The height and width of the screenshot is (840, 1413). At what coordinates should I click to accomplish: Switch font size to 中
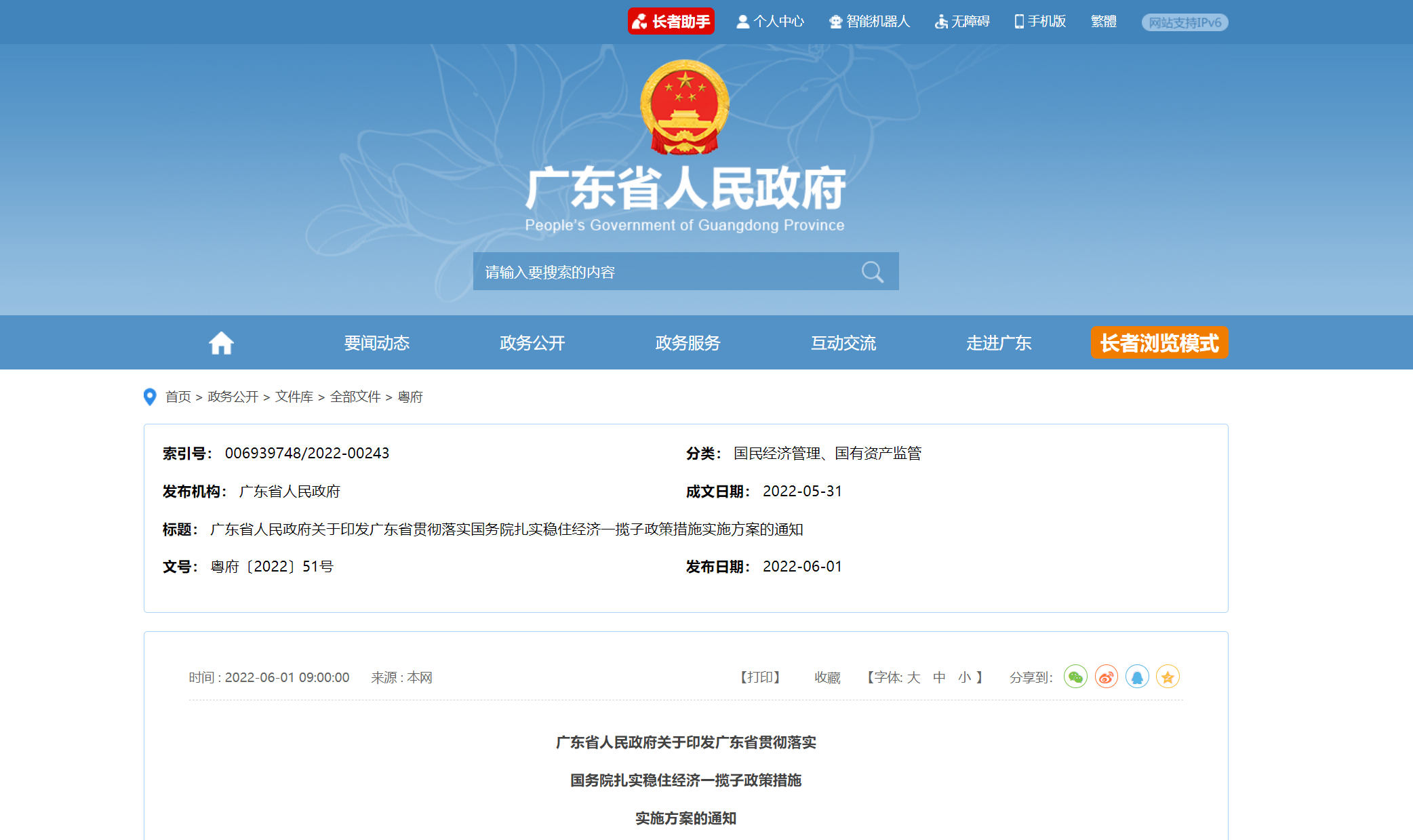(x=939, y=677)
